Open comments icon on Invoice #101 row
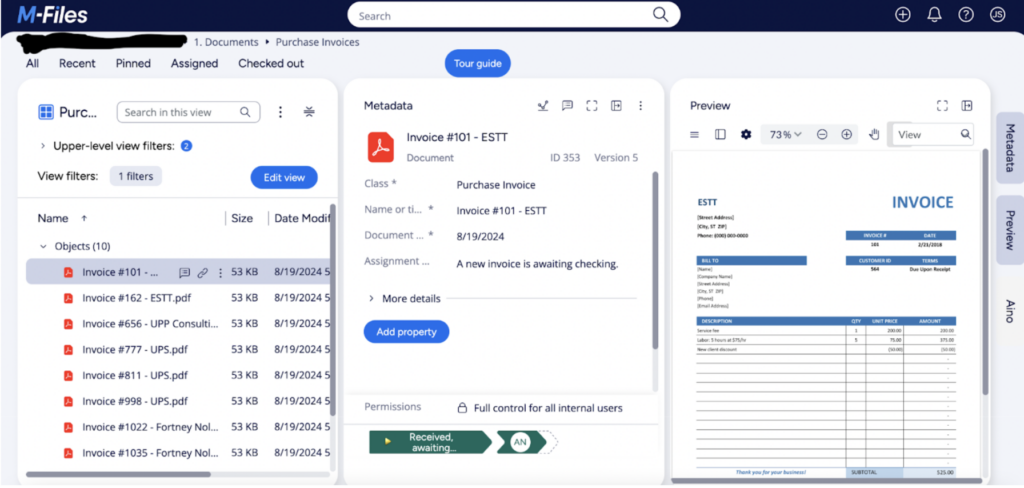Image resolution: width=1024 pixels, height=488 pixels. coord(184,272)
